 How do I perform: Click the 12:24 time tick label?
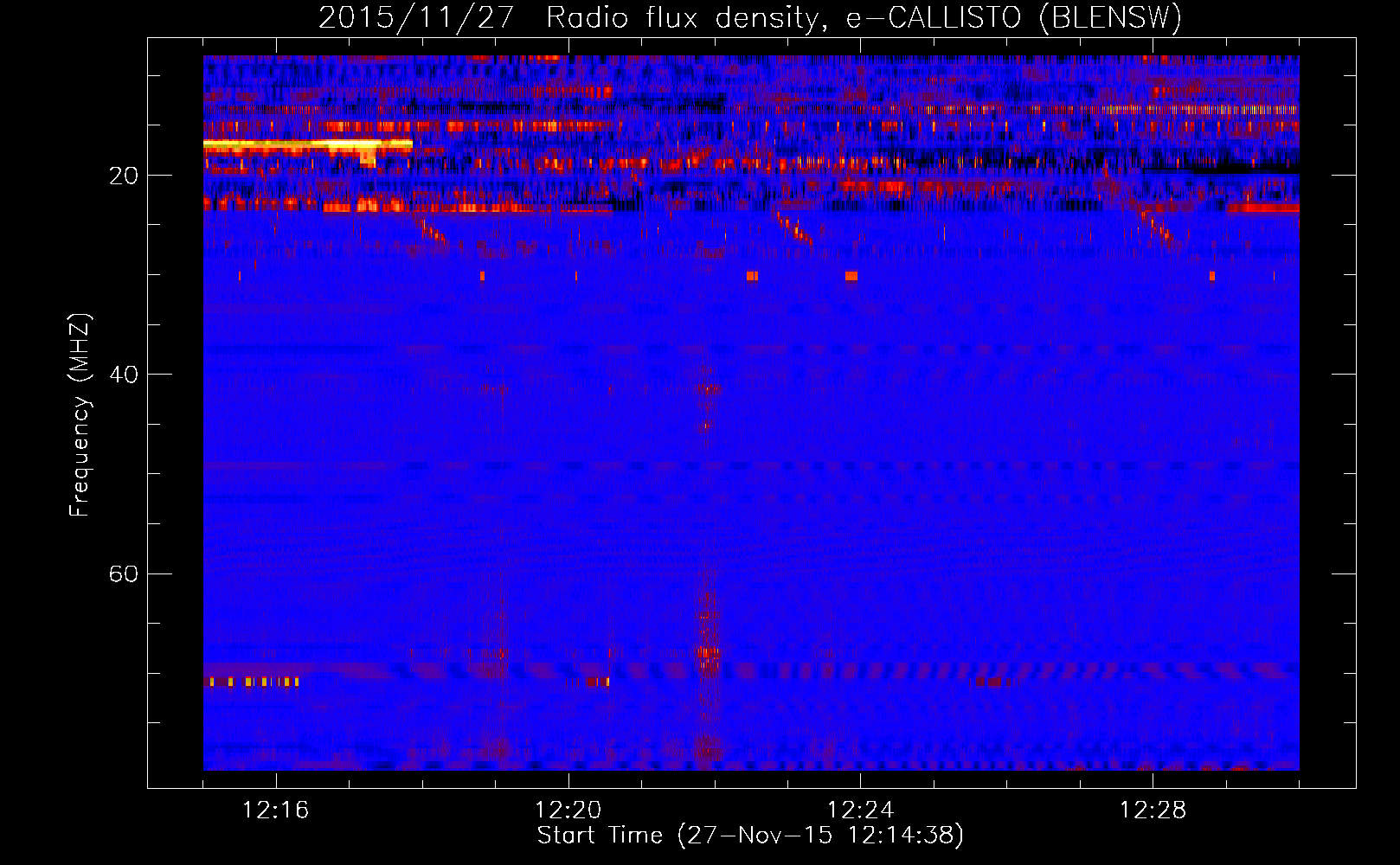pyautogui.click(x=861, y=811)
